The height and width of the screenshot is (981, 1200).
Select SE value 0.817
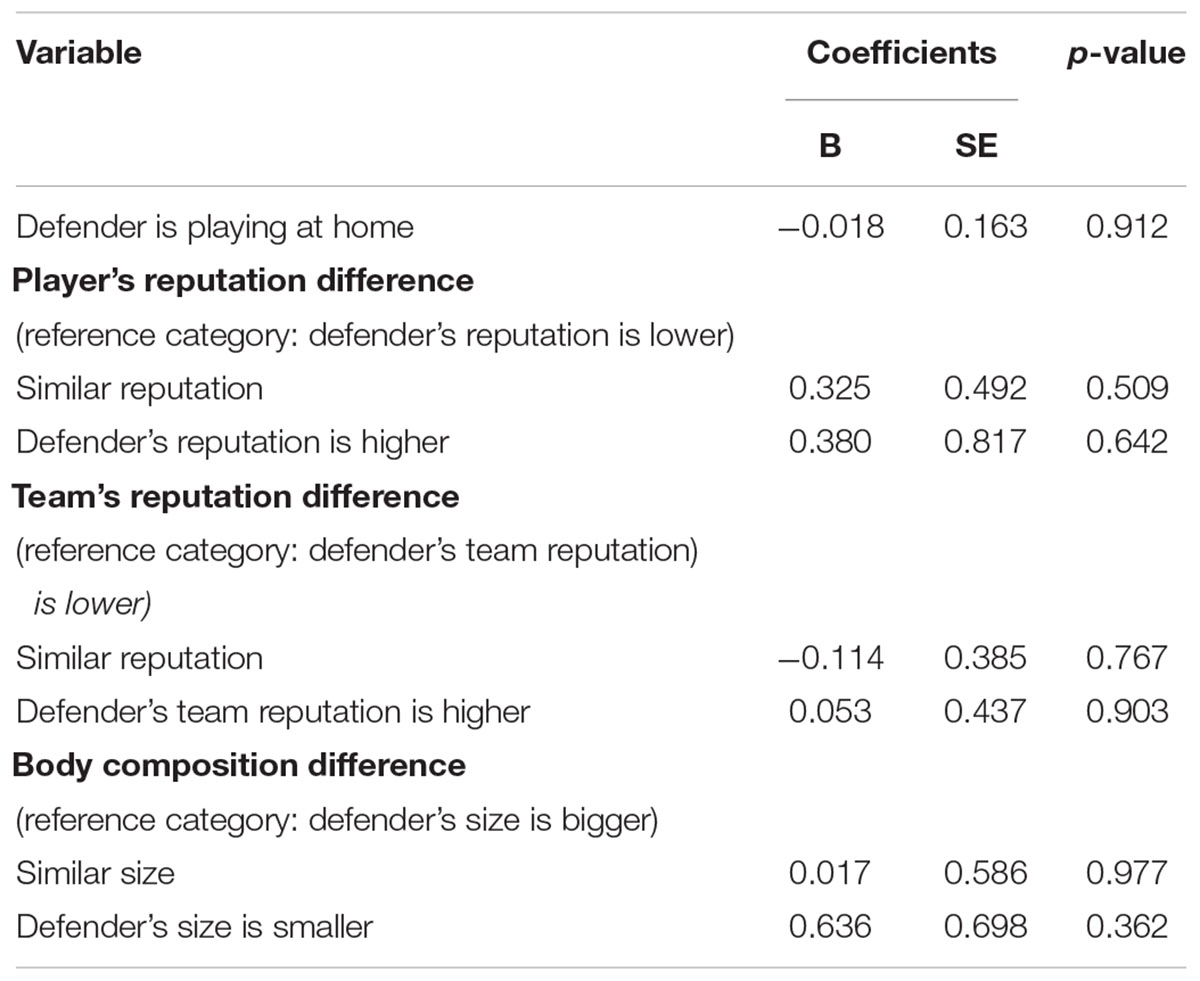(x=985, y=441)
